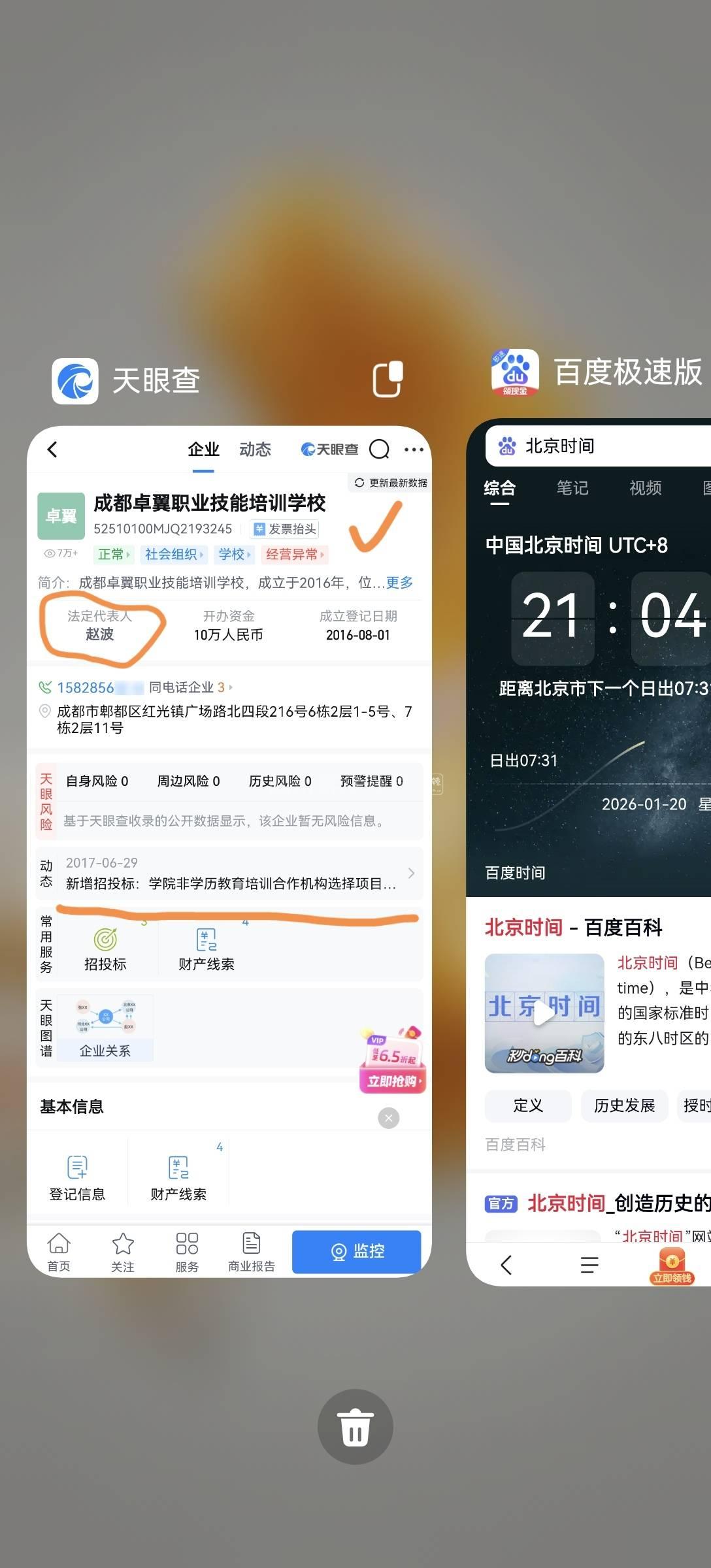Click the blue 监控 button
This screenshot has height=1568, width=711.
[357, 1252]
